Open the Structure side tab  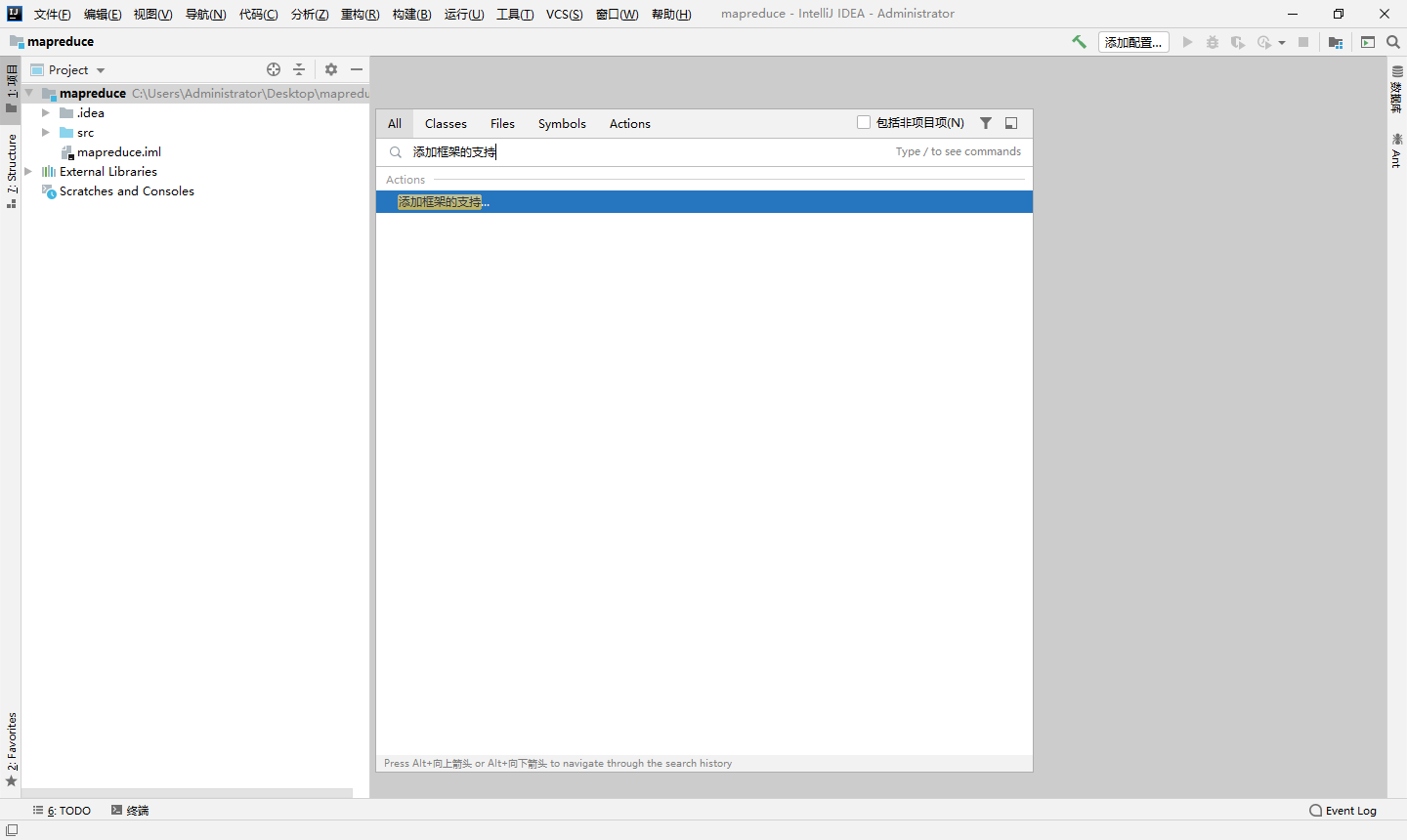[11, 172]
